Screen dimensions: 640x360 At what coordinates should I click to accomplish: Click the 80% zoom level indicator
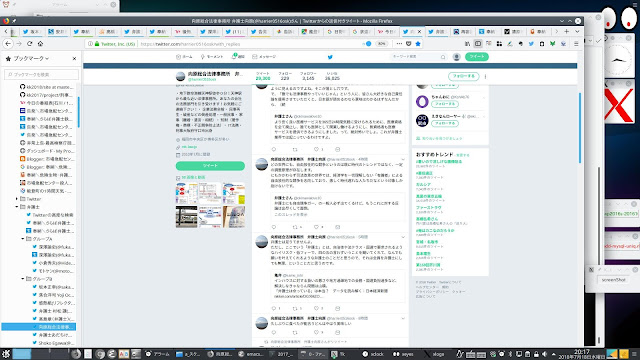381,44
